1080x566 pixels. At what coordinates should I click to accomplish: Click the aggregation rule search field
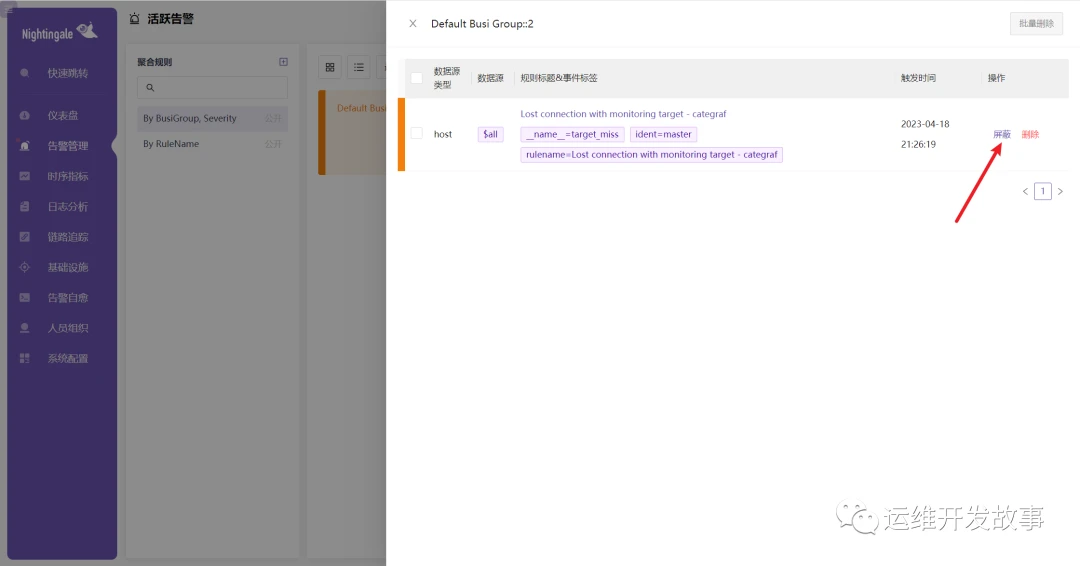(212, 87)
